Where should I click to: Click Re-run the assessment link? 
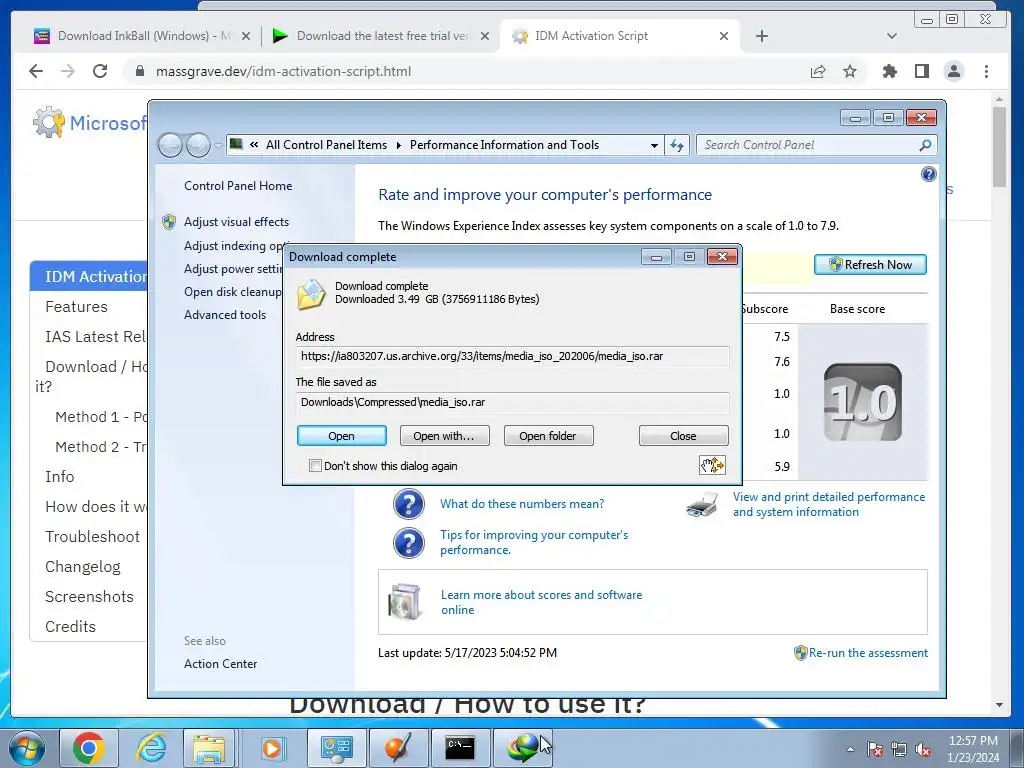point(868,653)
